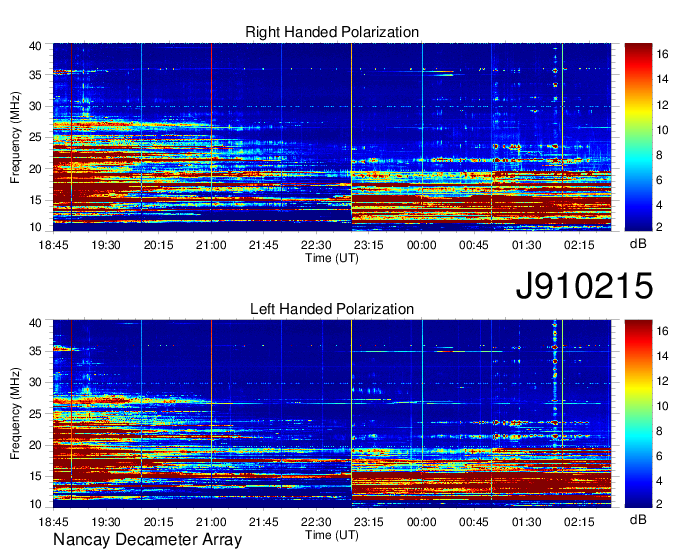Click 10 MHz tick on Left Handed frequency axis
680x552 pixels.
tap(35, 504)
